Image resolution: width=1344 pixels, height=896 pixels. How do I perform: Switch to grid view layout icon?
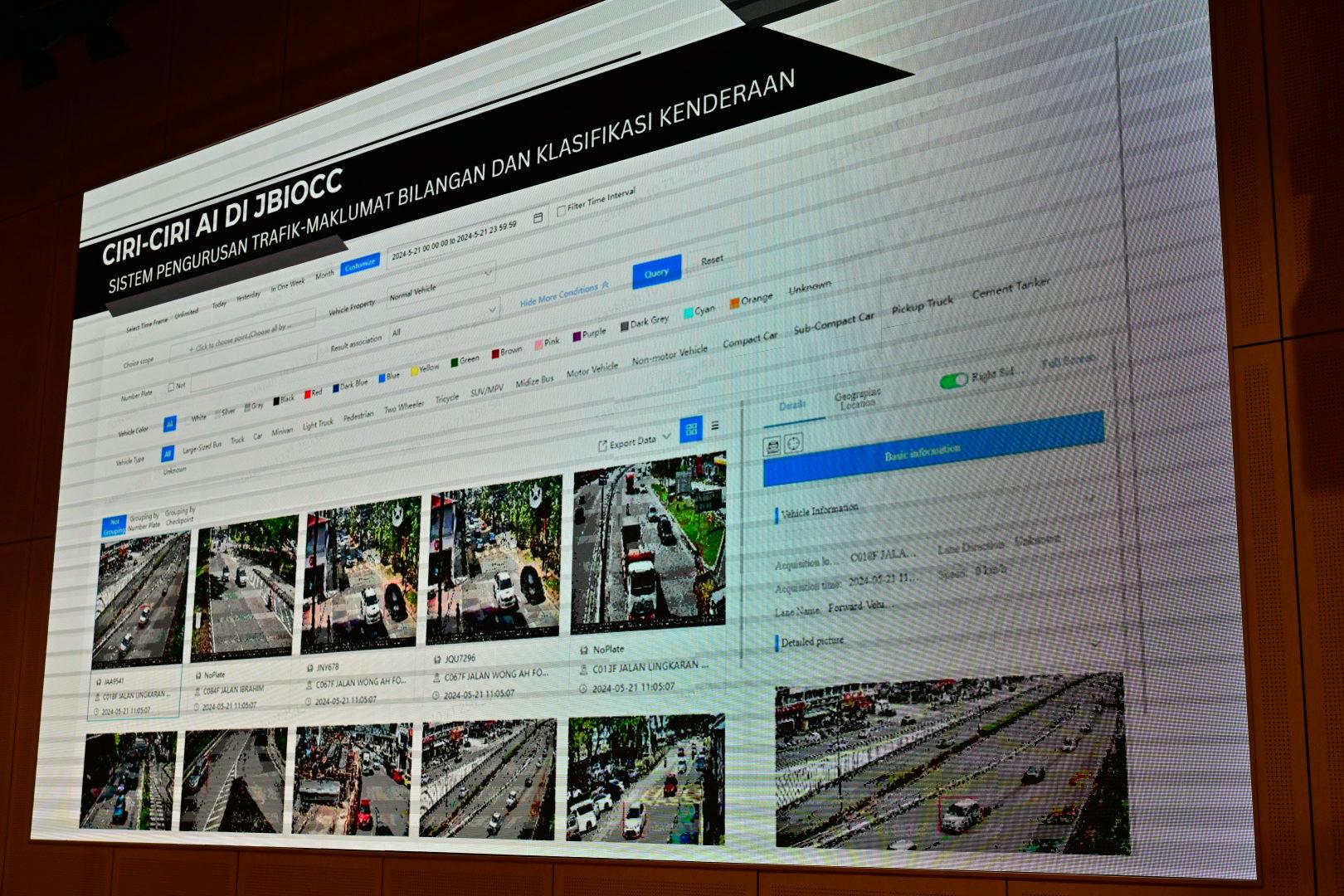point(691,429)
